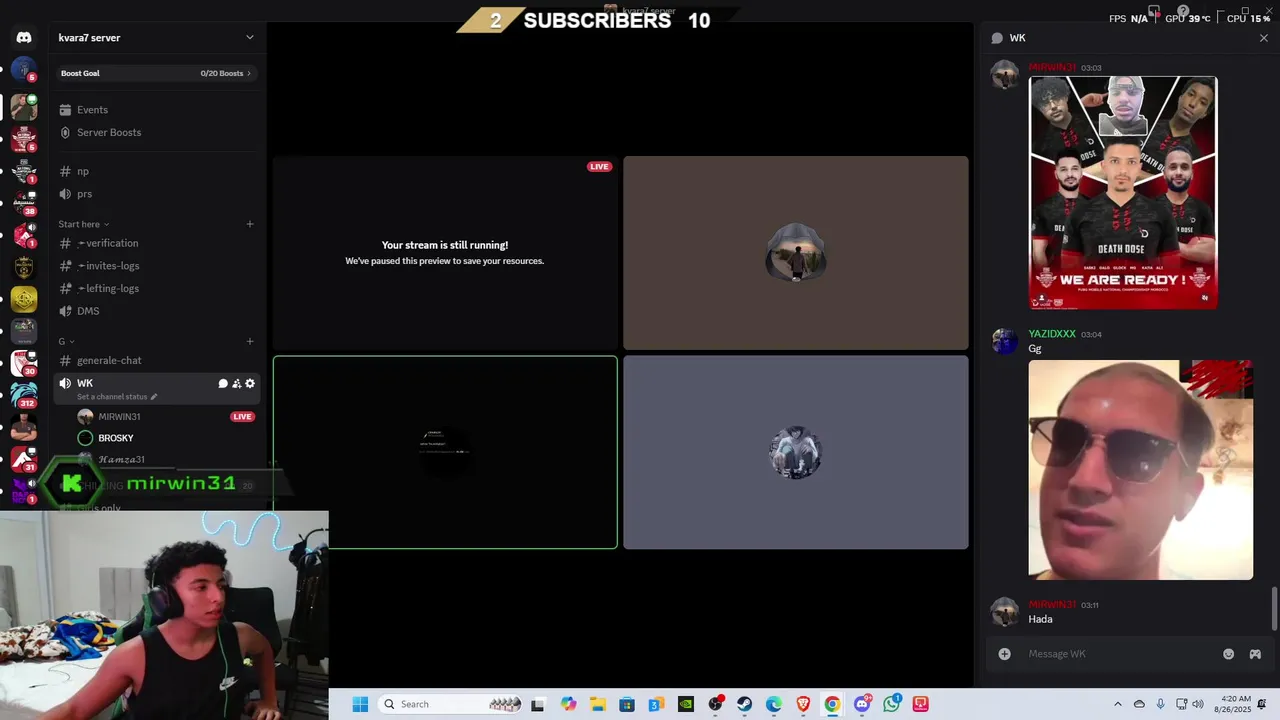Click the WK chat scrollbar
This screenshot has width=1280, height=720.
pos(1274,609)
